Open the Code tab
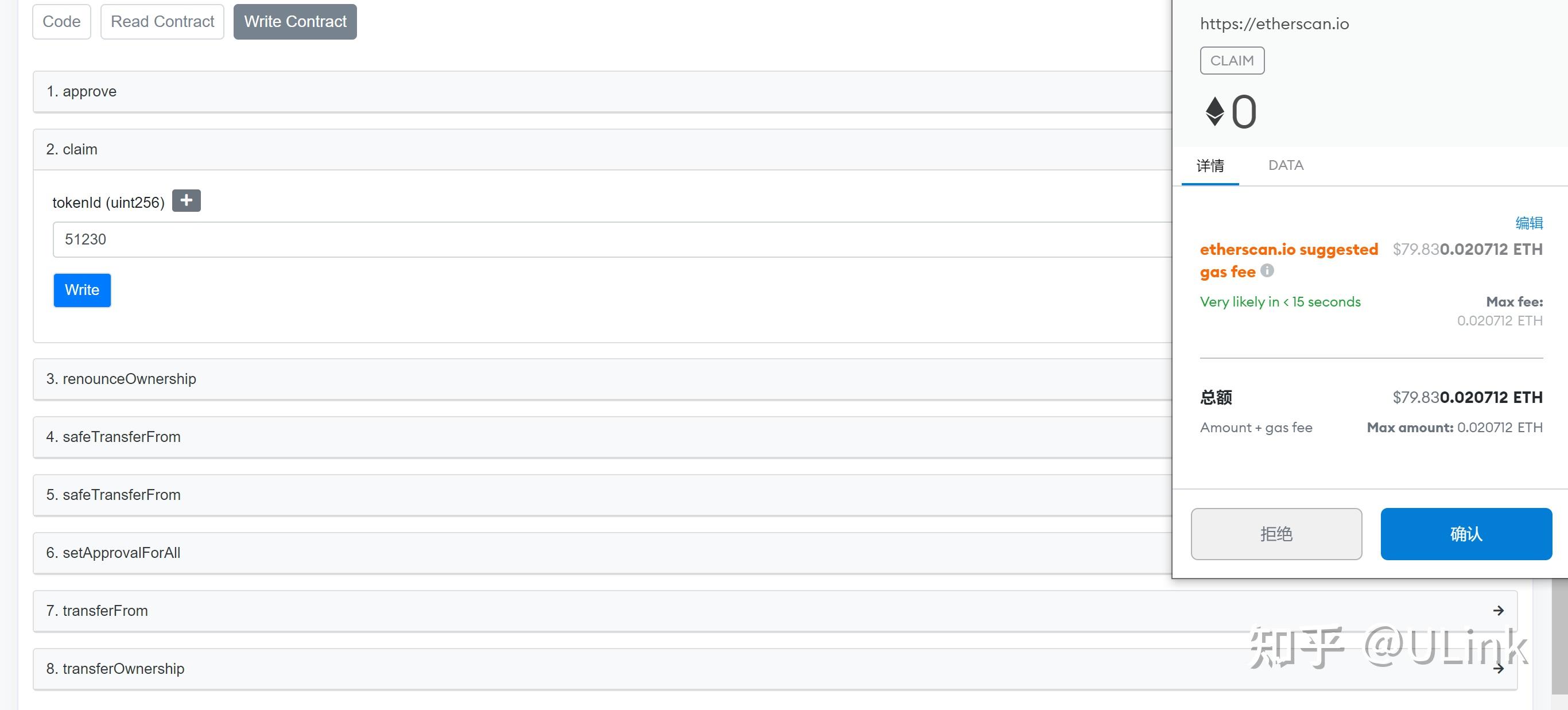Screen dimensions: 1568x710 [x=61, y=22]
